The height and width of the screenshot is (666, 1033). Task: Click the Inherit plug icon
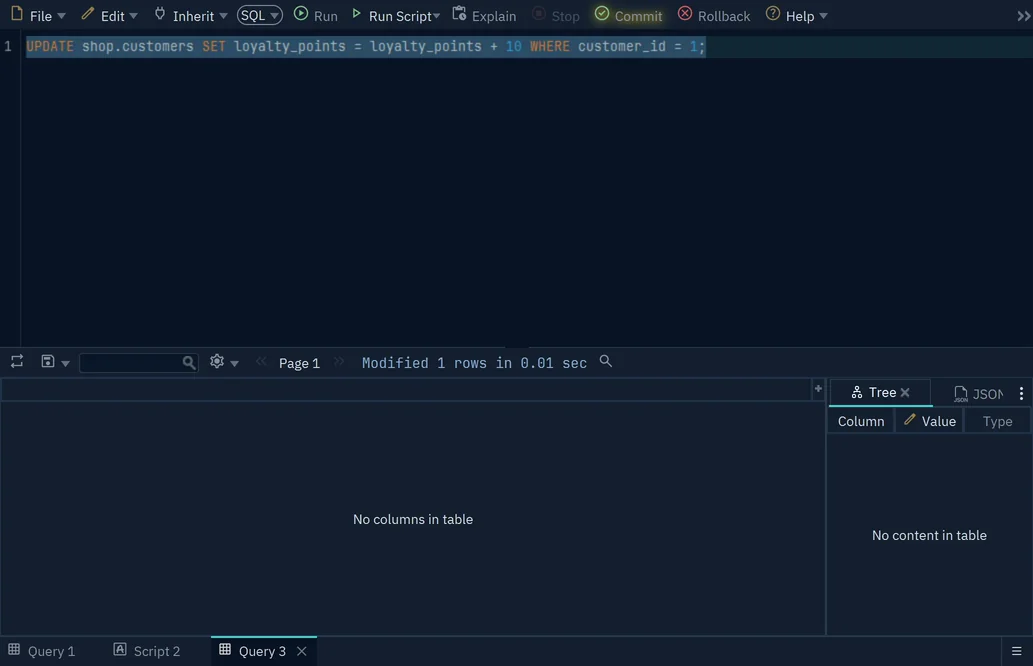159,14
